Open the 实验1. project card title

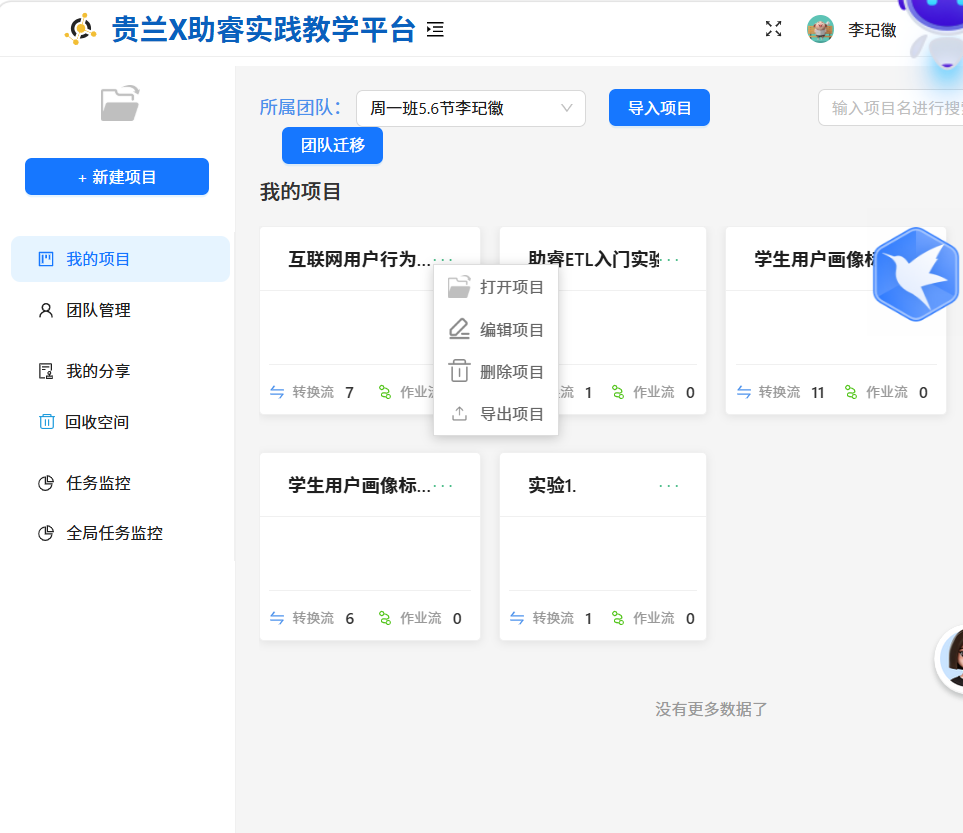(x=552, y=485)
